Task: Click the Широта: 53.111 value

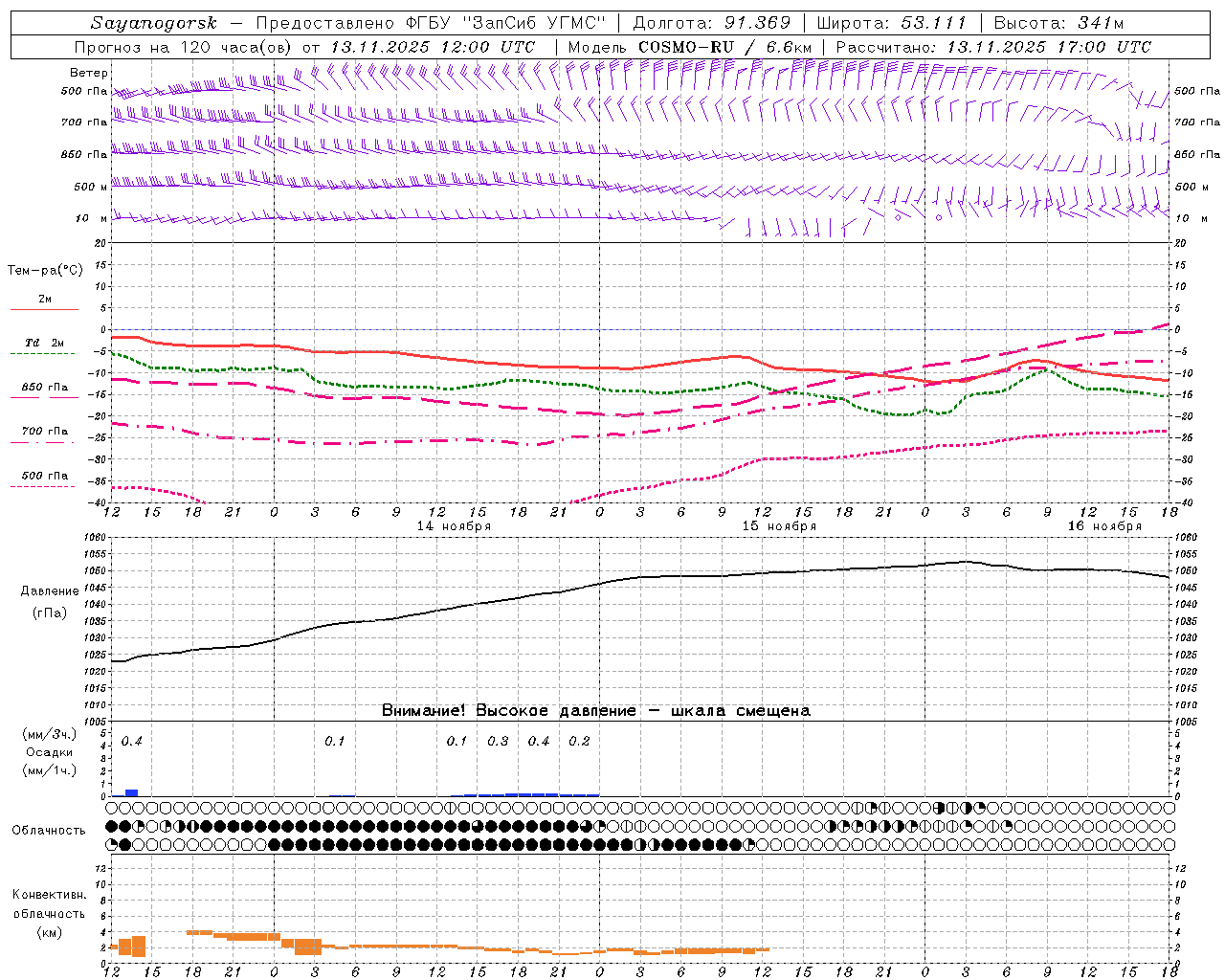Action: pos(892,23)
